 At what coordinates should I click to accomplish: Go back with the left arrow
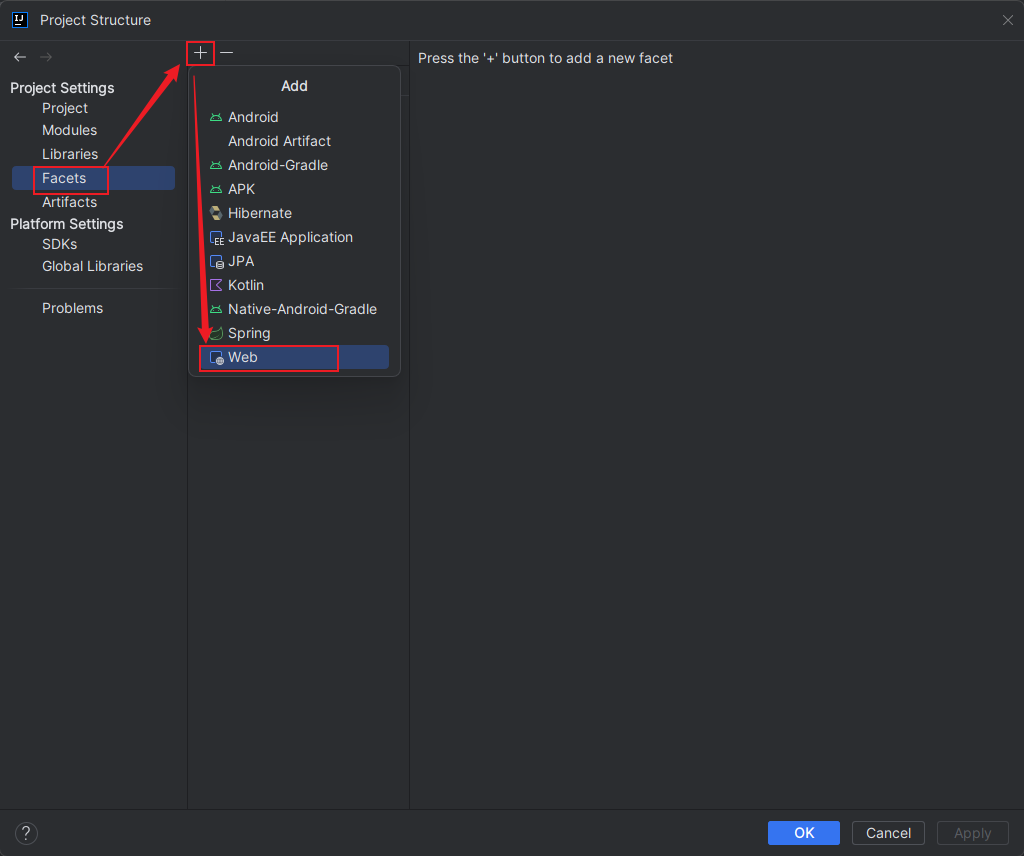click(x=20, y=57)
